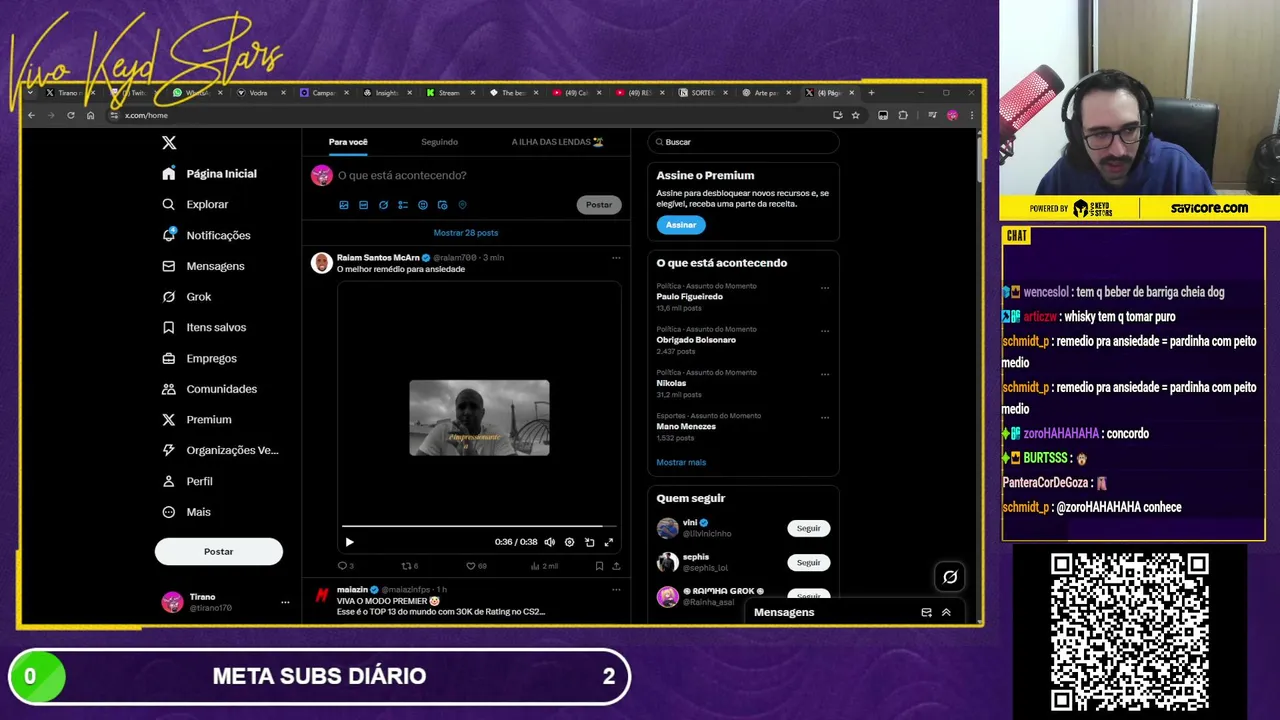View post analytics with 2 mil views
1280x720 pixels.
coord(545,566)
